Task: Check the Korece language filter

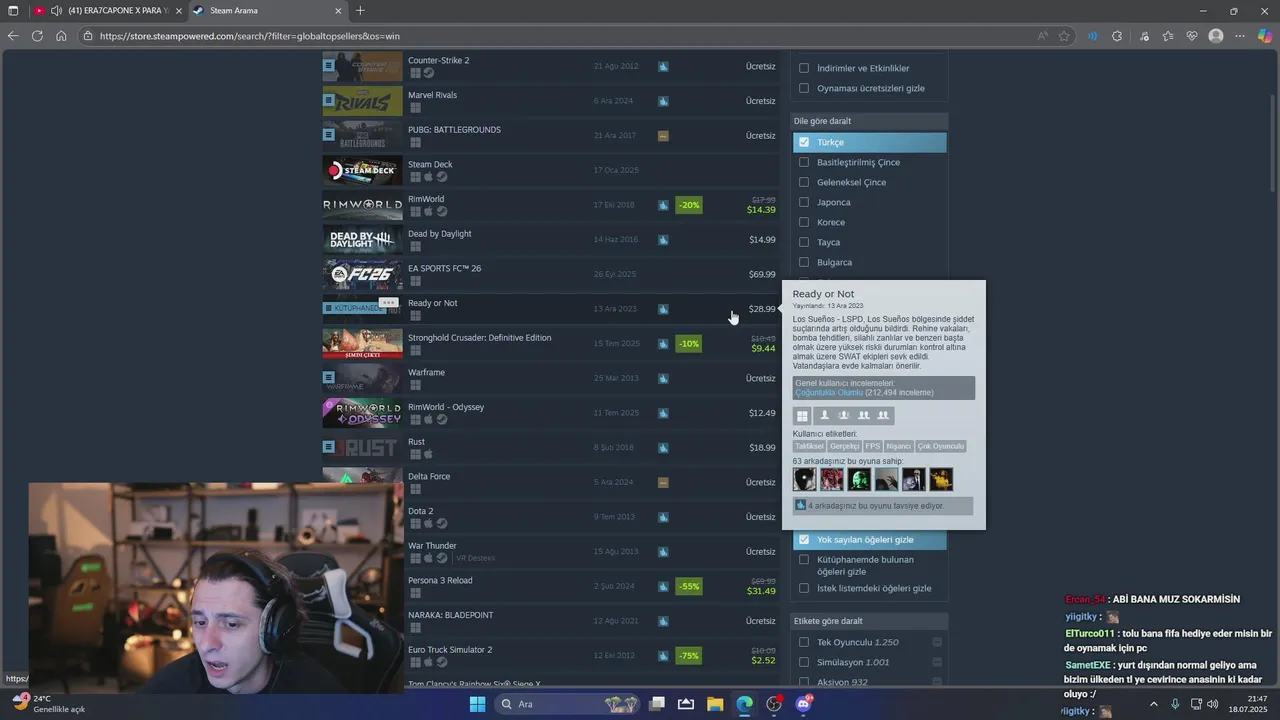Action: point(804,222)
